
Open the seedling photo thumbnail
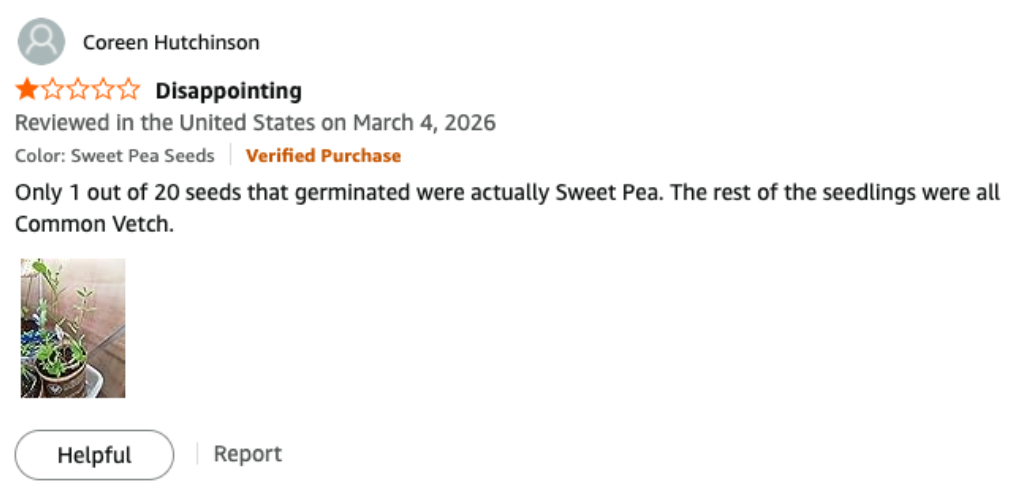point(73,328)
